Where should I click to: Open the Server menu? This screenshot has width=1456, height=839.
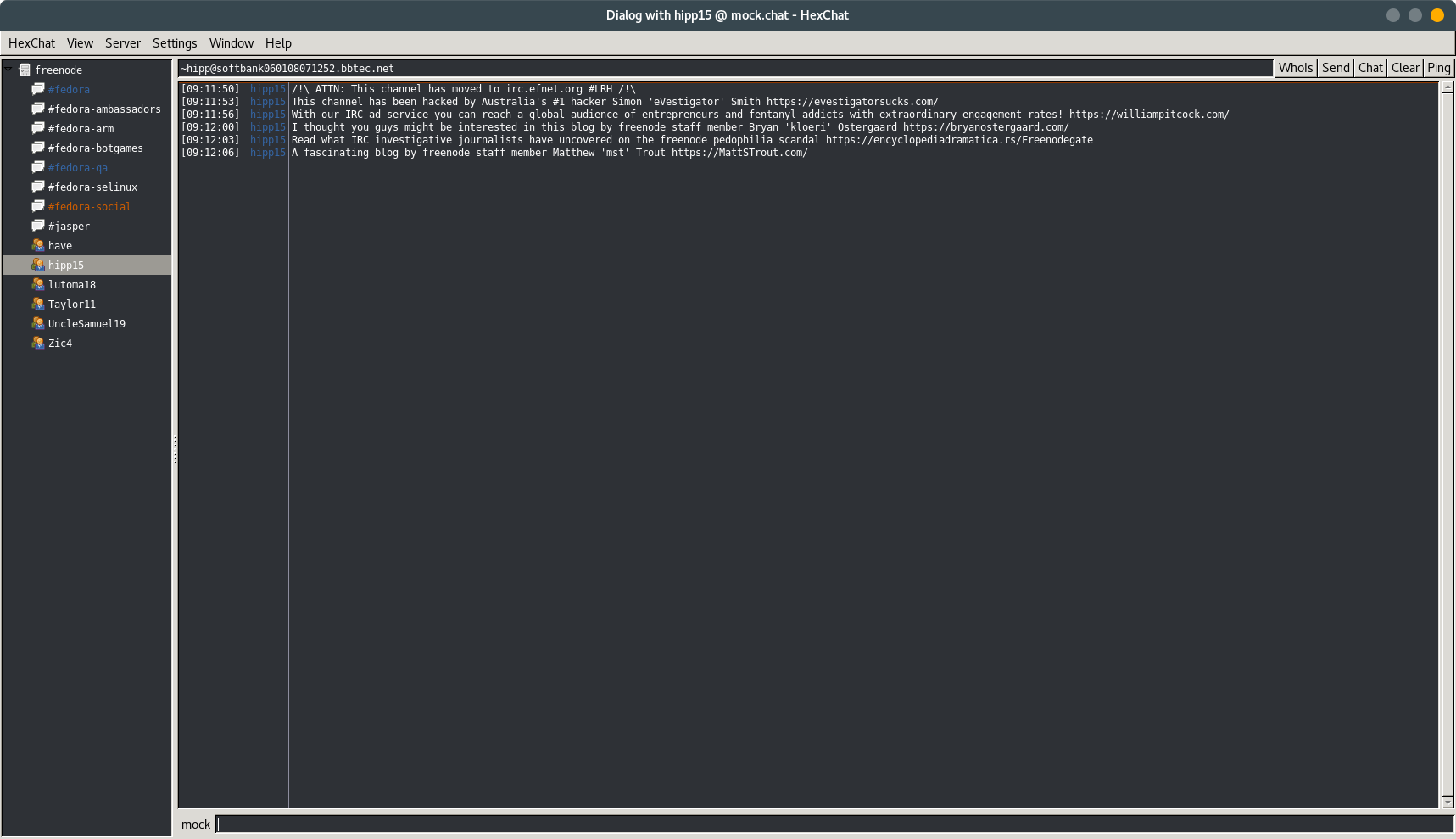[x=123, y=43]
